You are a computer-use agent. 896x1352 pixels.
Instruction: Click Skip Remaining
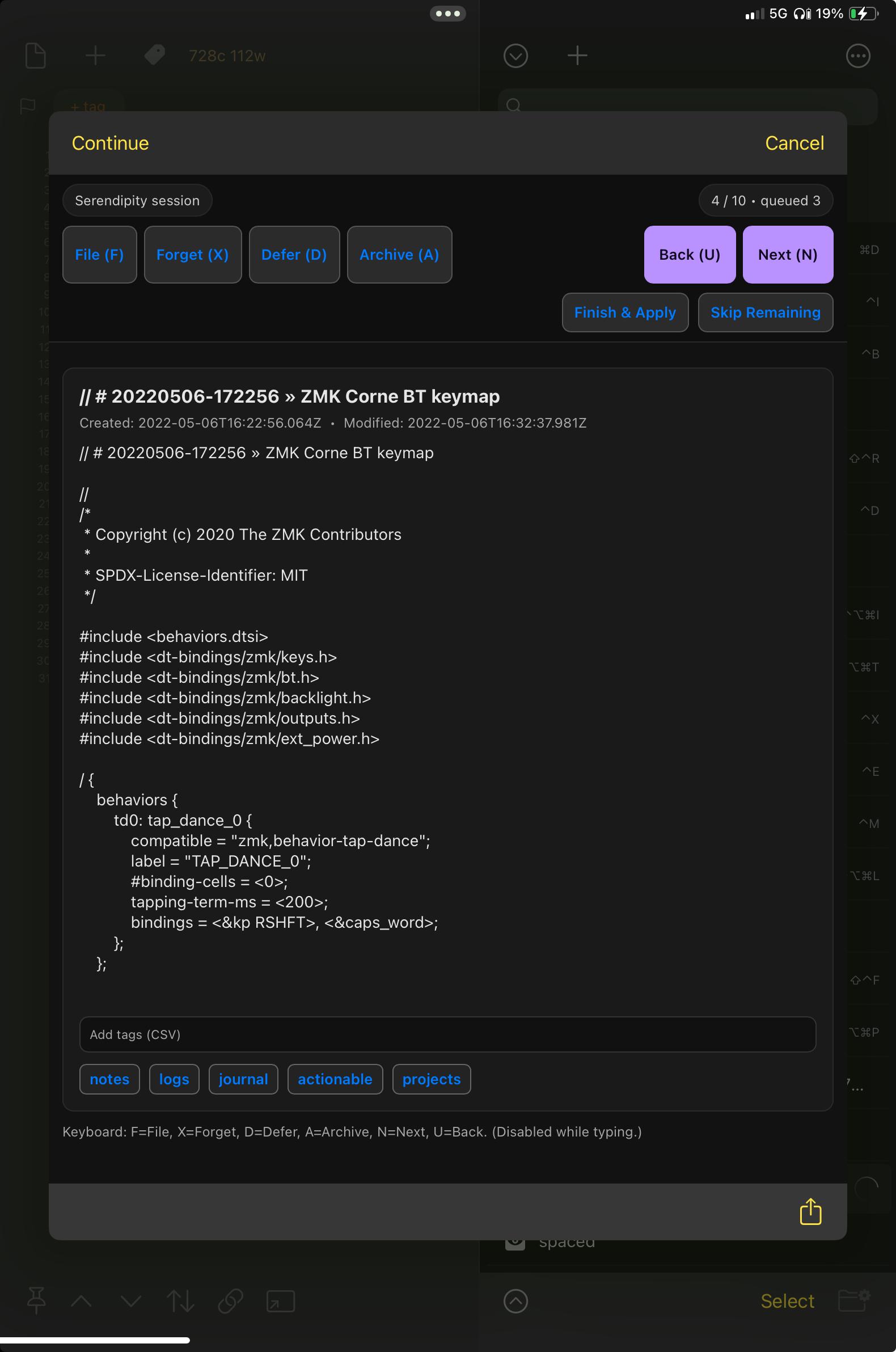[x=765, y=312]
